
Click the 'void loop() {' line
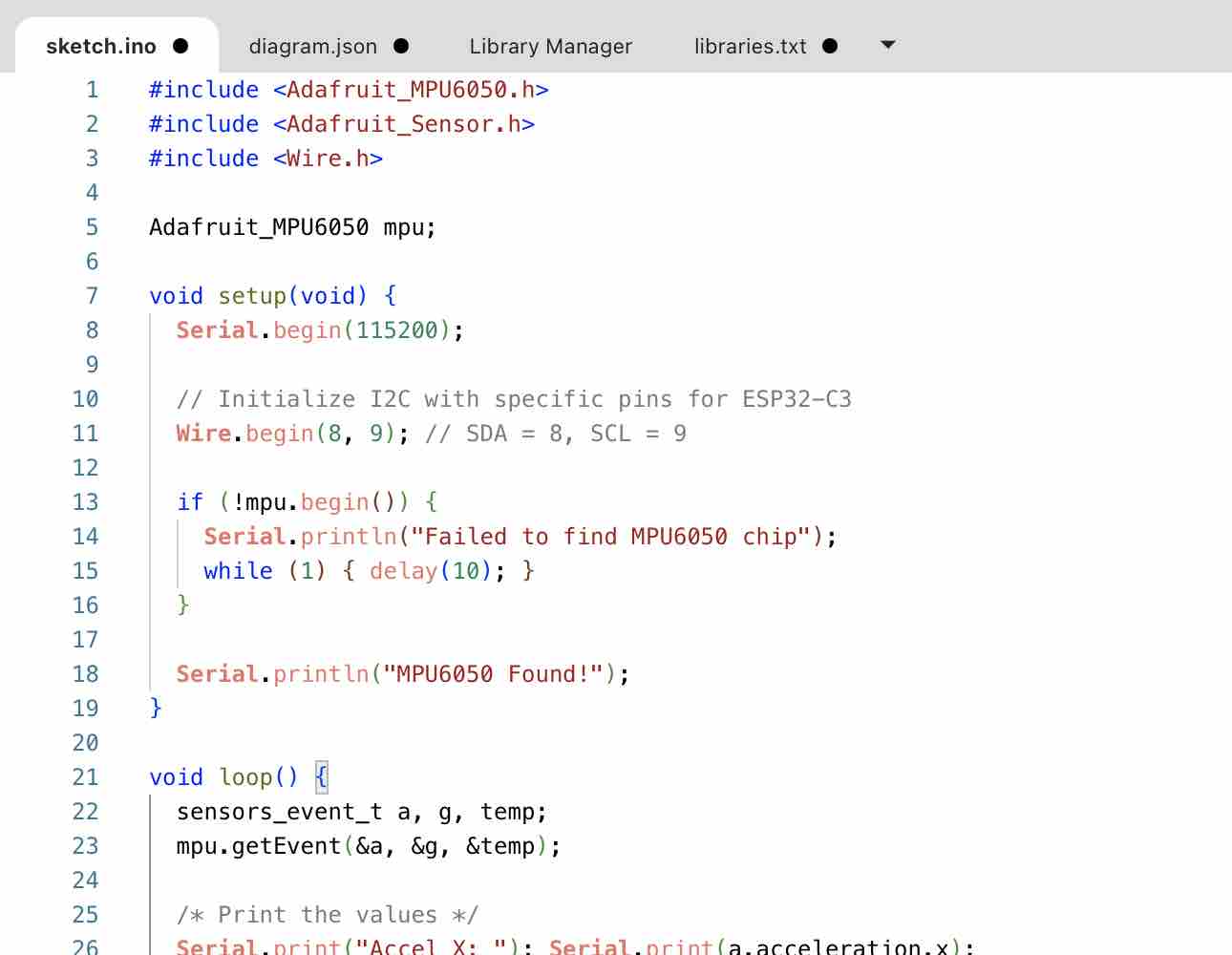pos(239,777)
